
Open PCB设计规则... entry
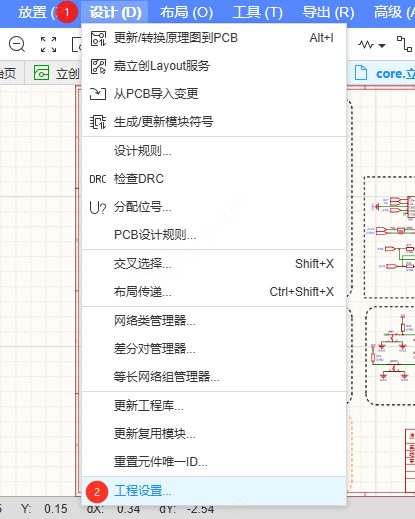point(214,235)
